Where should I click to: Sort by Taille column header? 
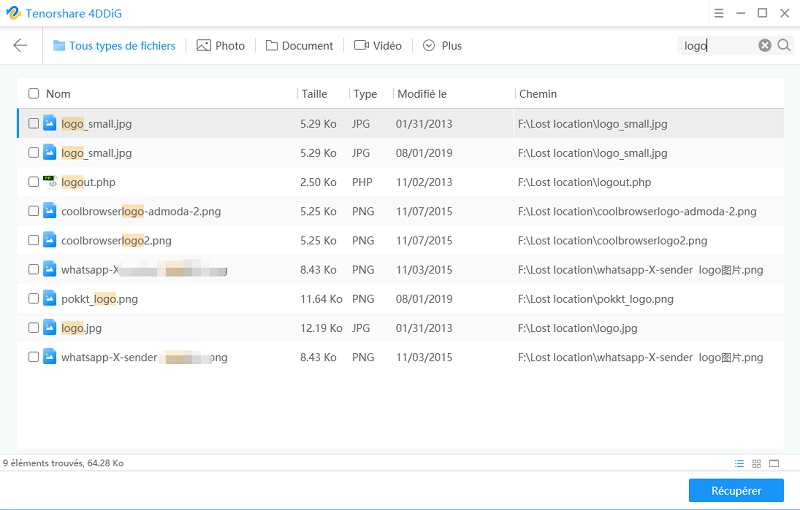coord(314,94)
